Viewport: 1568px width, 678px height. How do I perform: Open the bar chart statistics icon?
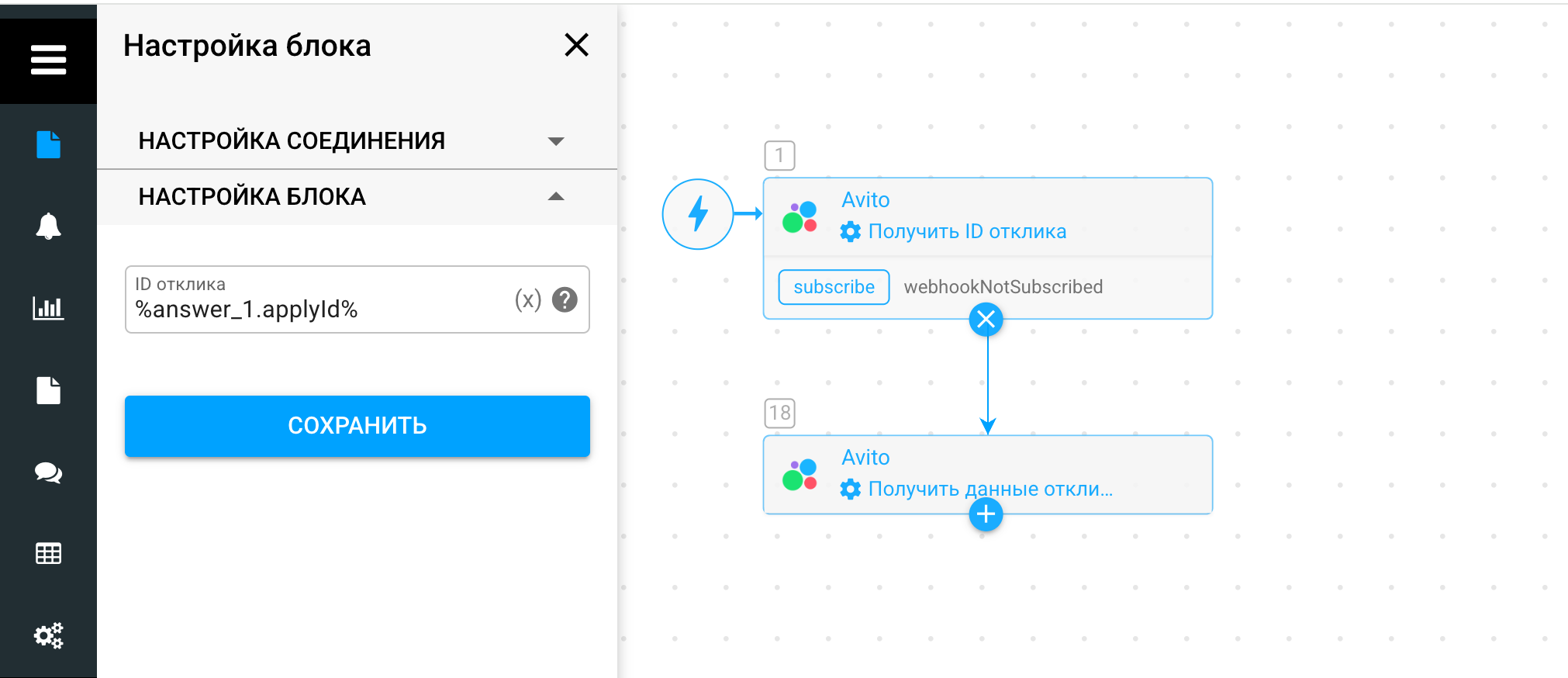[x=48, y=308]
